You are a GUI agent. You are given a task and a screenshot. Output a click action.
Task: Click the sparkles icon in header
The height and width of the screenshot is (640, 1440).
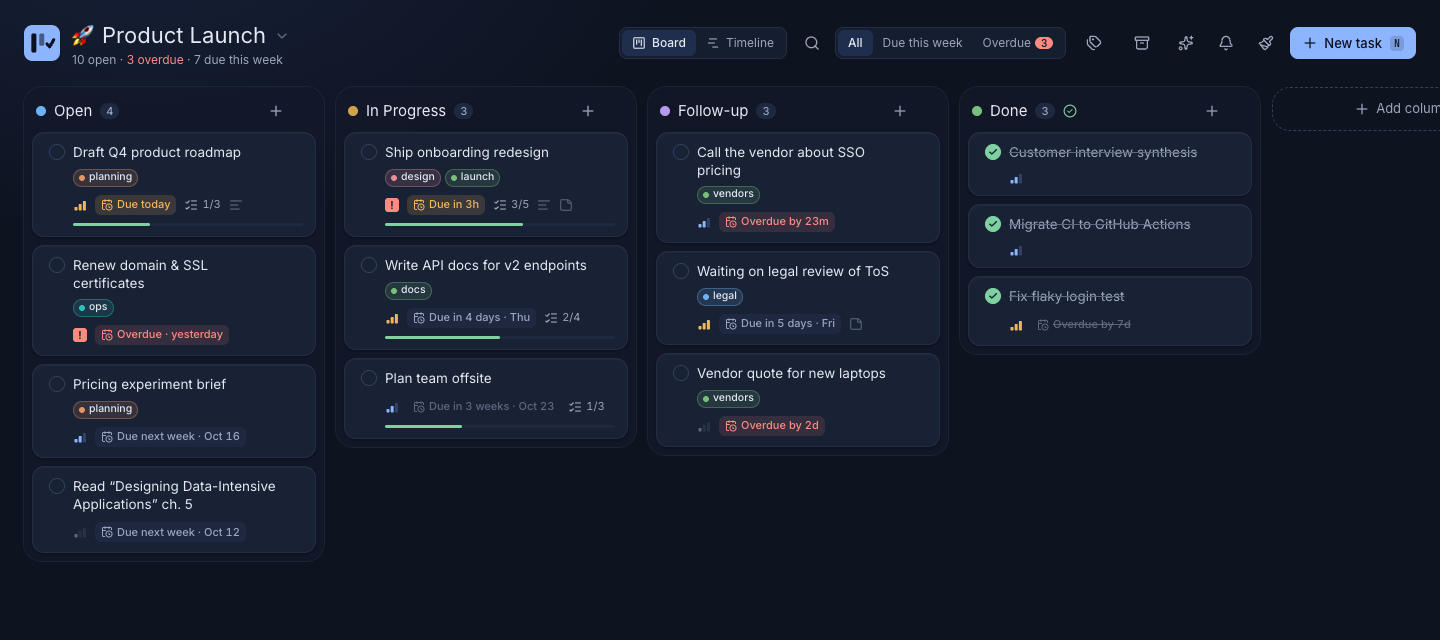[1186, 43]
